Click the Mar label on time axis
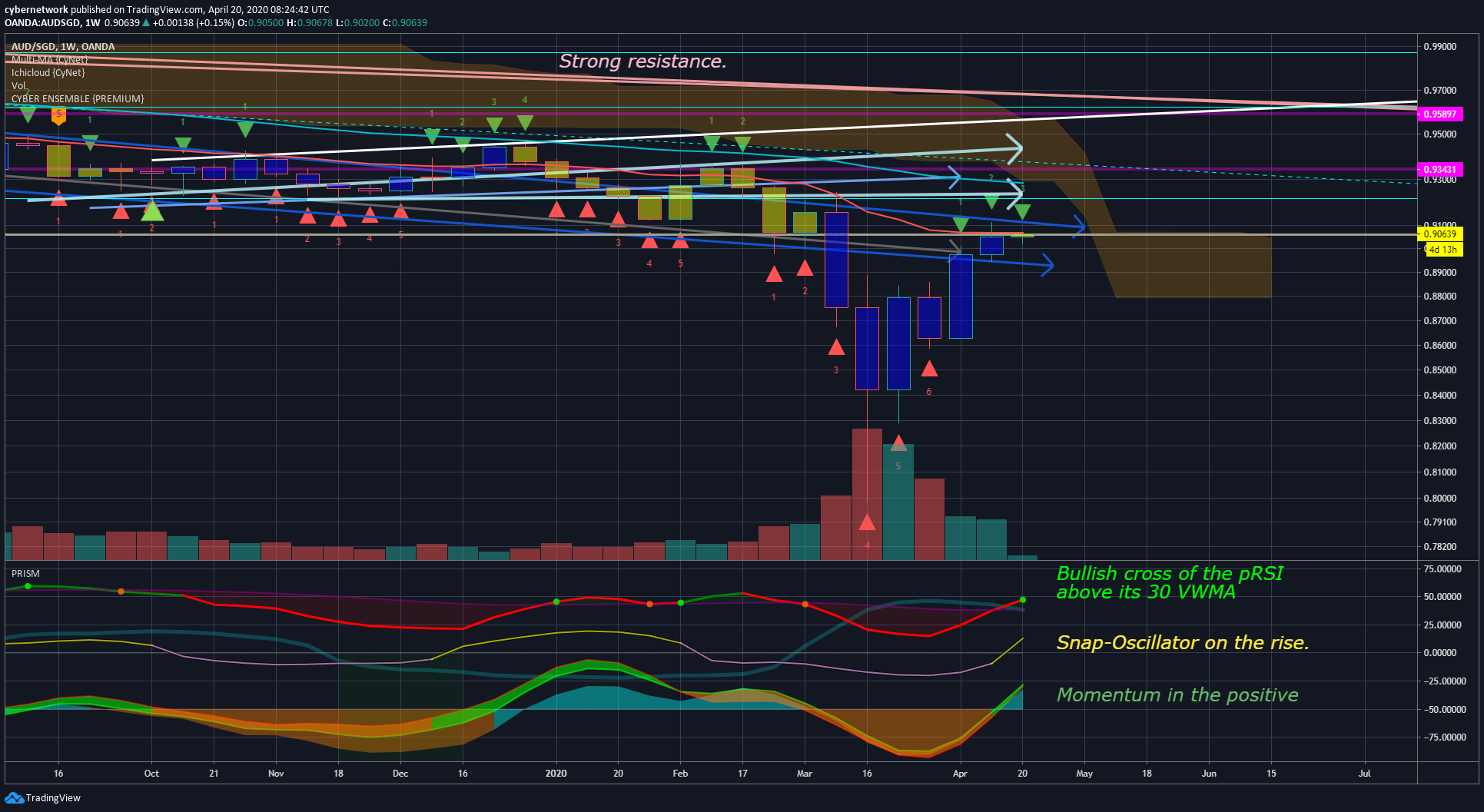 pos(805,774)
